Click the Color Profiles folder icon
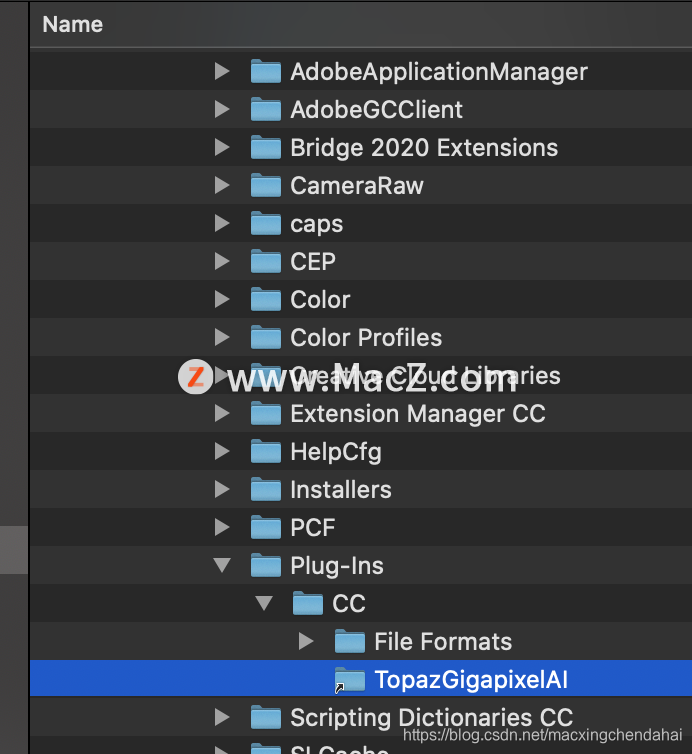Viewport: 692px width, 754px height. tap(266, 337)
